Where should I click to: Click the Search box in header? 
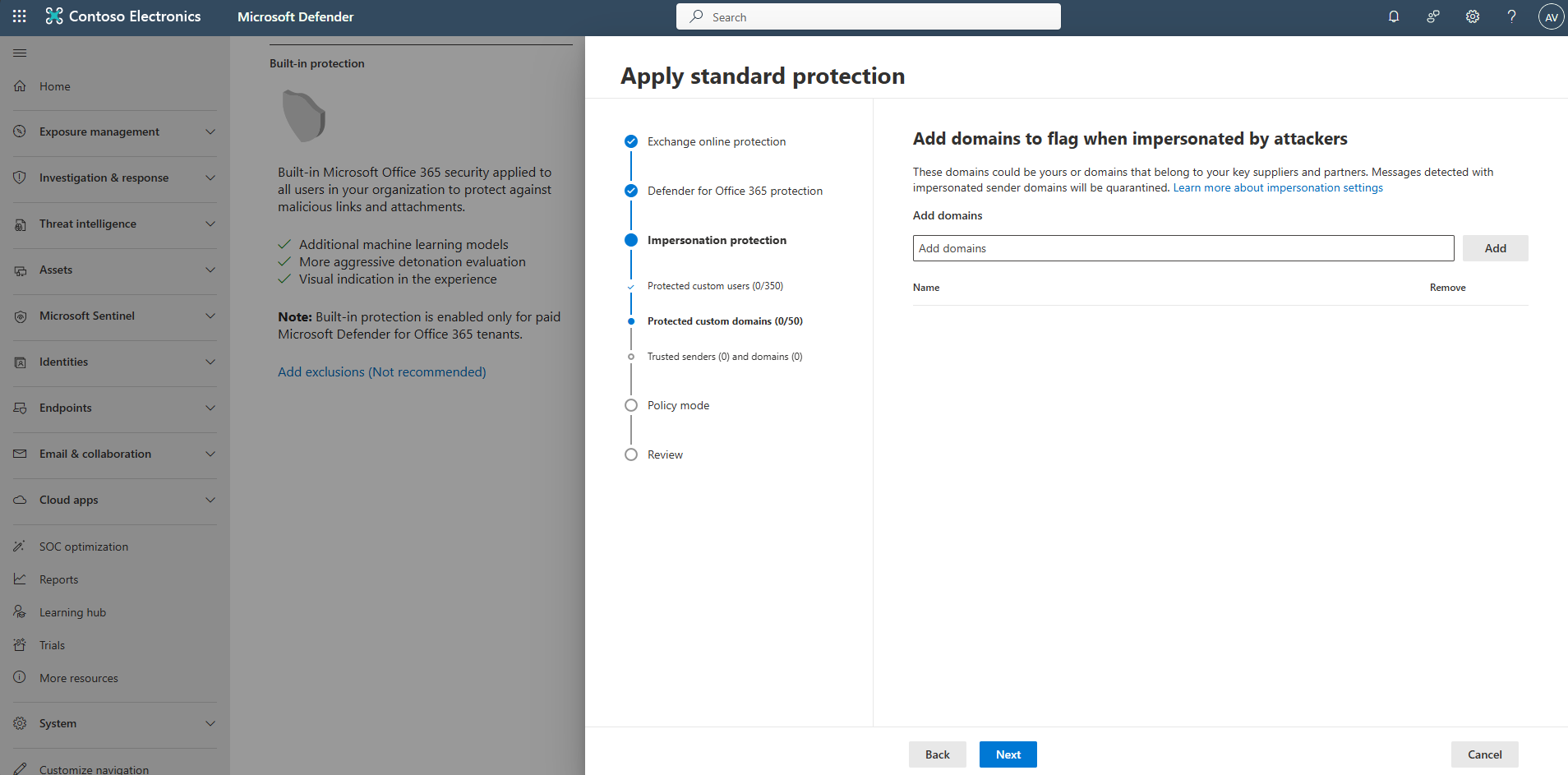tap(869, 16)
